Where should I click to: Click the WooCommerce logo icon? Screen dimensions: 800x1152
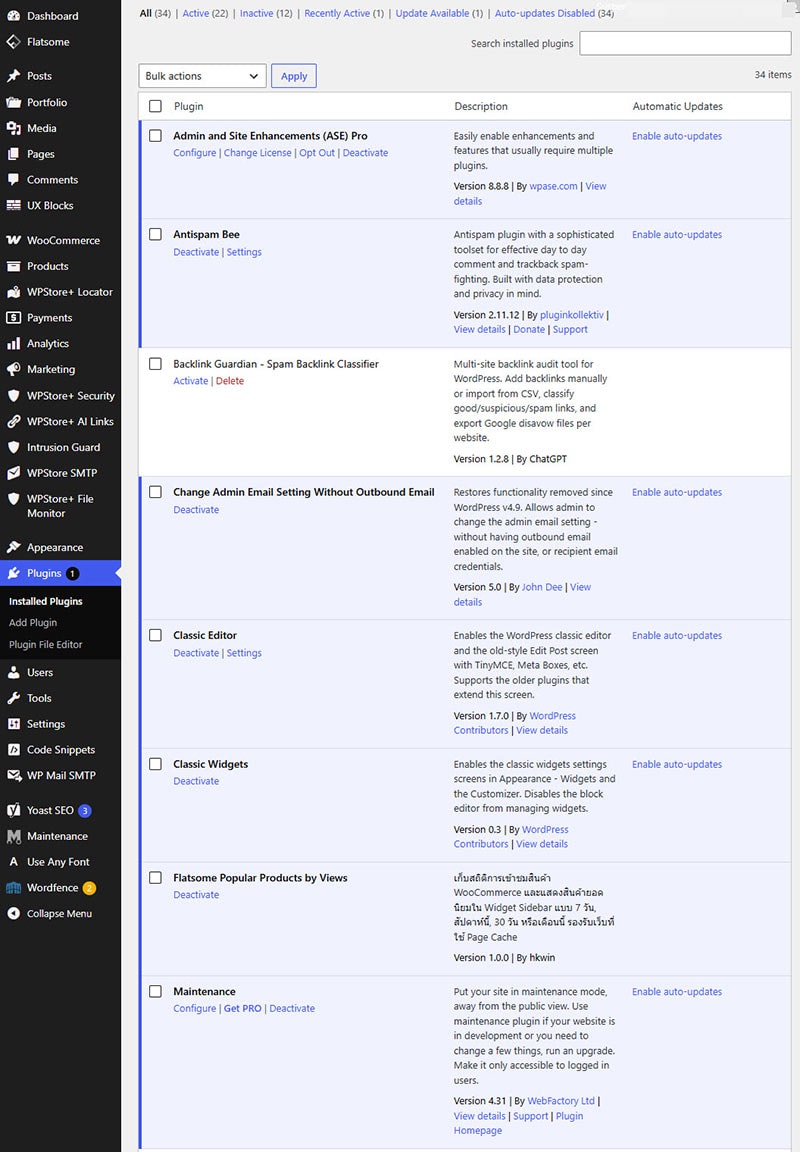tap(13, 240)
